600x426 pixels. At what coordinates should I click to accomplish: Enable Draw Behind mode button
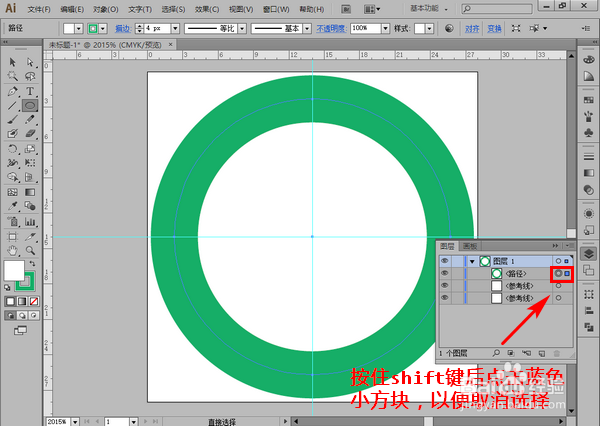pyautogui.click(x=22, y=315)
